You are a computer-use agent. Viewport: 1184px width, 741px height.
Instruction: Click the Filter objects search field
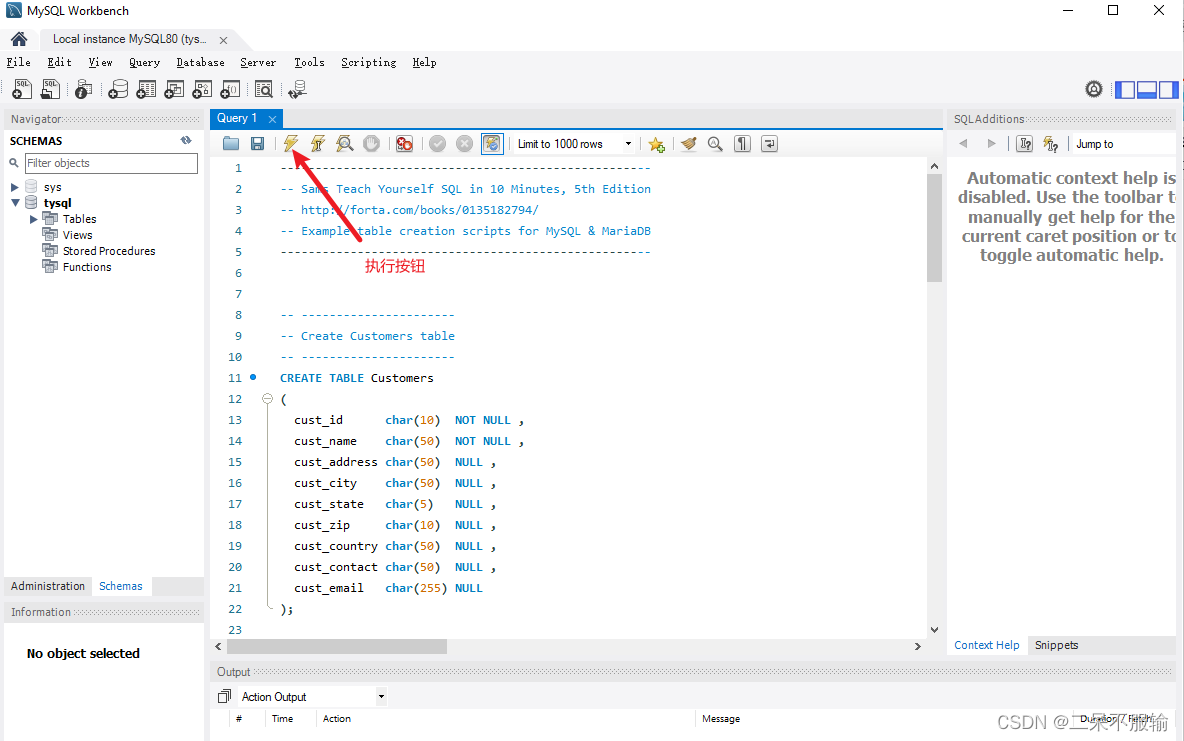pyautogui.click(x=112, y=162)
